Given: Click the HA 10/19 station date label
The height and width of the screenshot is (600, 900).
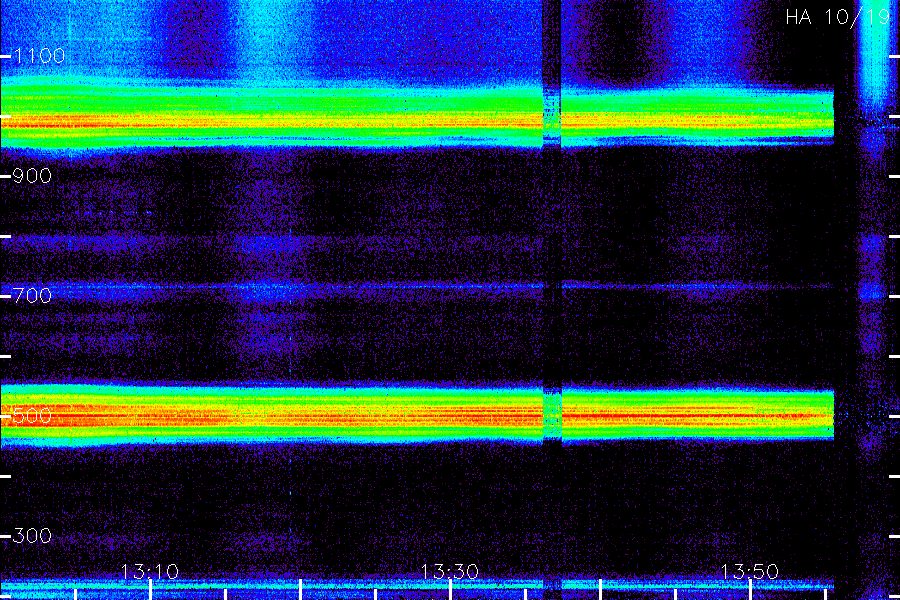Looking at the screenshot, I should [837, 17].
